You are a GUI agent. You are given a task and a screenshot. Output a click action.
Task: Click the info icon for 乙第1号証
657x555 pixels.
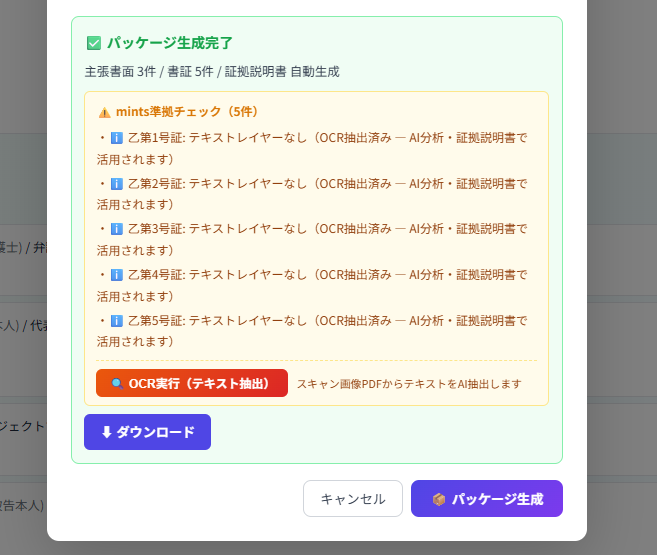click(116, 138)
